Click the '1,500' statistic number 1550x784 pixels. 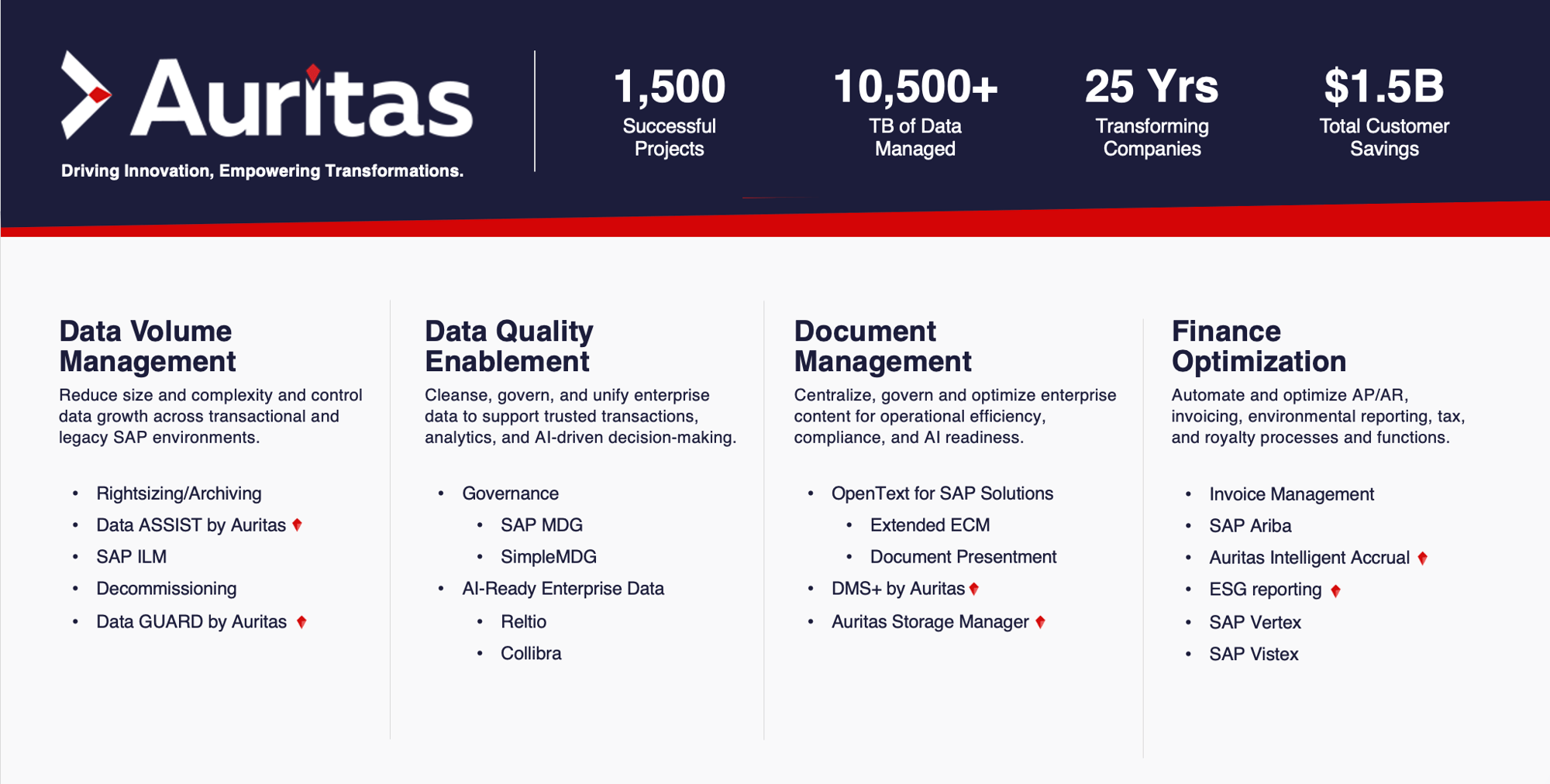click(x=670, y=86)
